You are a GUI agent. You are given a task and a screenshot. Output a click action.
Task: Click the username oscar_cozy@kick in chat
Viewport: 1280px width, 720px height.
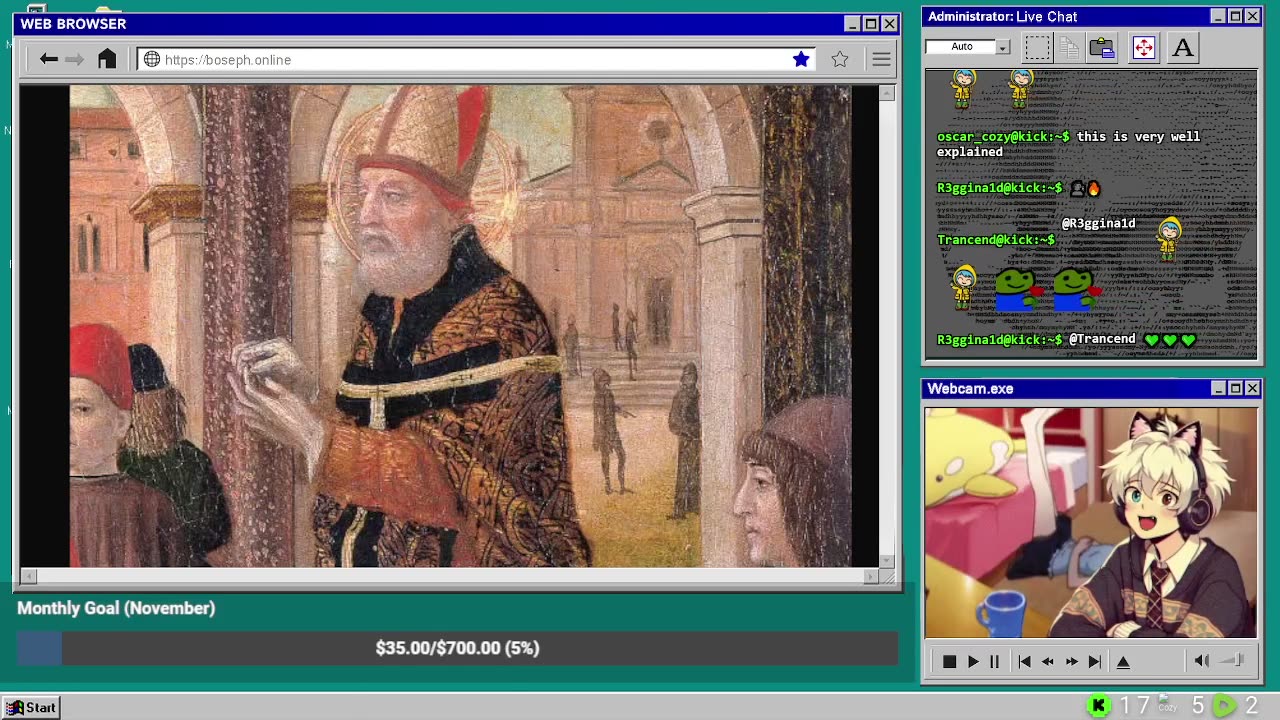click(x=1003, y=136)
